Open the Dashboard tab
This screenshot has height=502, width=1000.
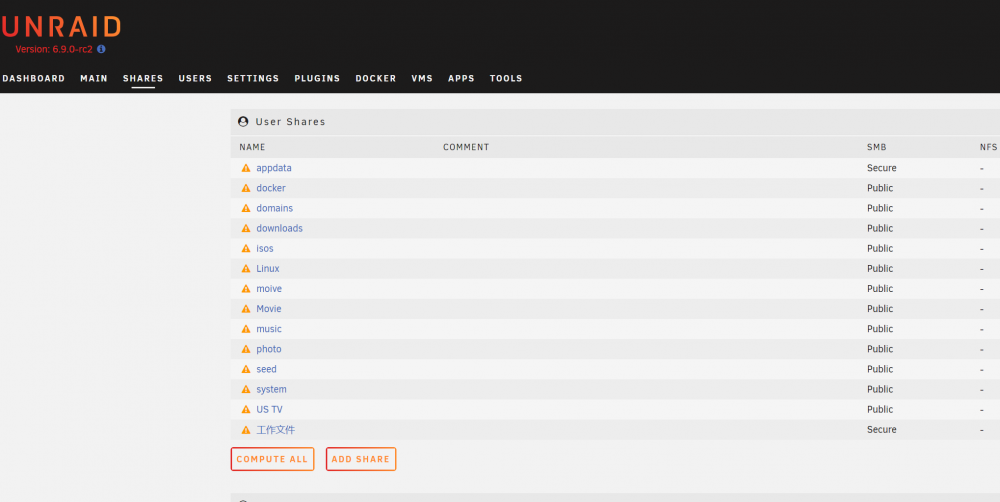coord(34,78)
